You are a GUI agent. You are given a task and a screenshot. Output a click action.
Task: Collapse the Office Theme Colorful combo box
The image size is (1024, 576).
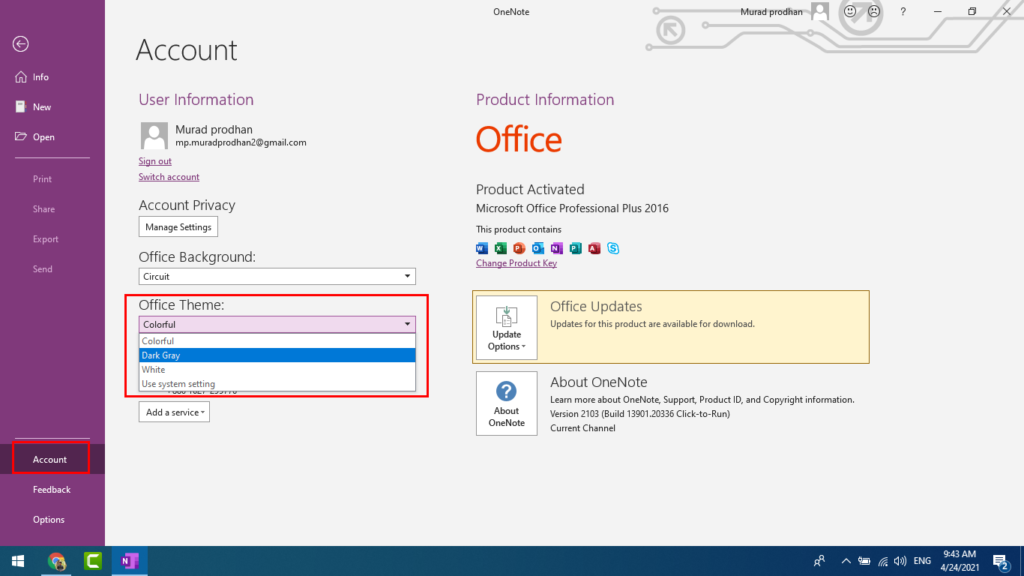tap(277, 324)
